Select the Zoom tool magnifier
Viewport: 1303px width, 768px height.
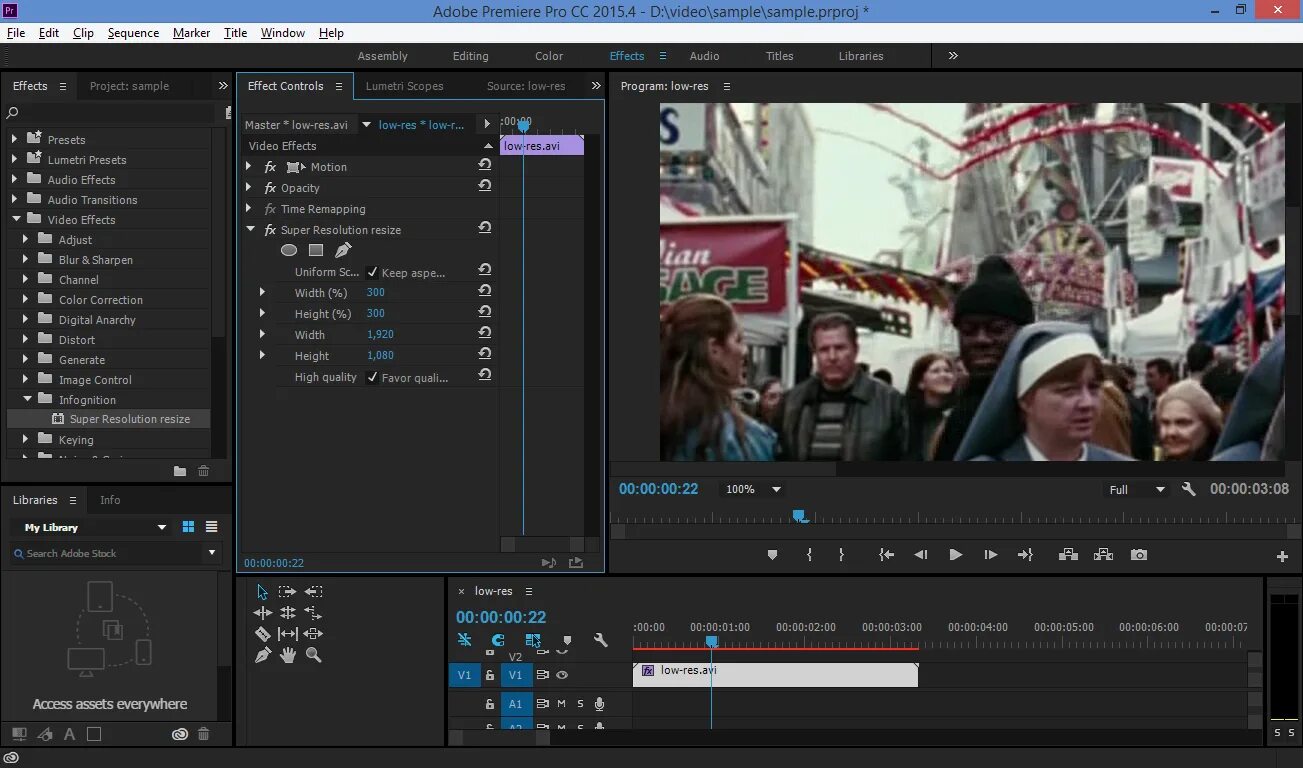click(x=313, y=655)
